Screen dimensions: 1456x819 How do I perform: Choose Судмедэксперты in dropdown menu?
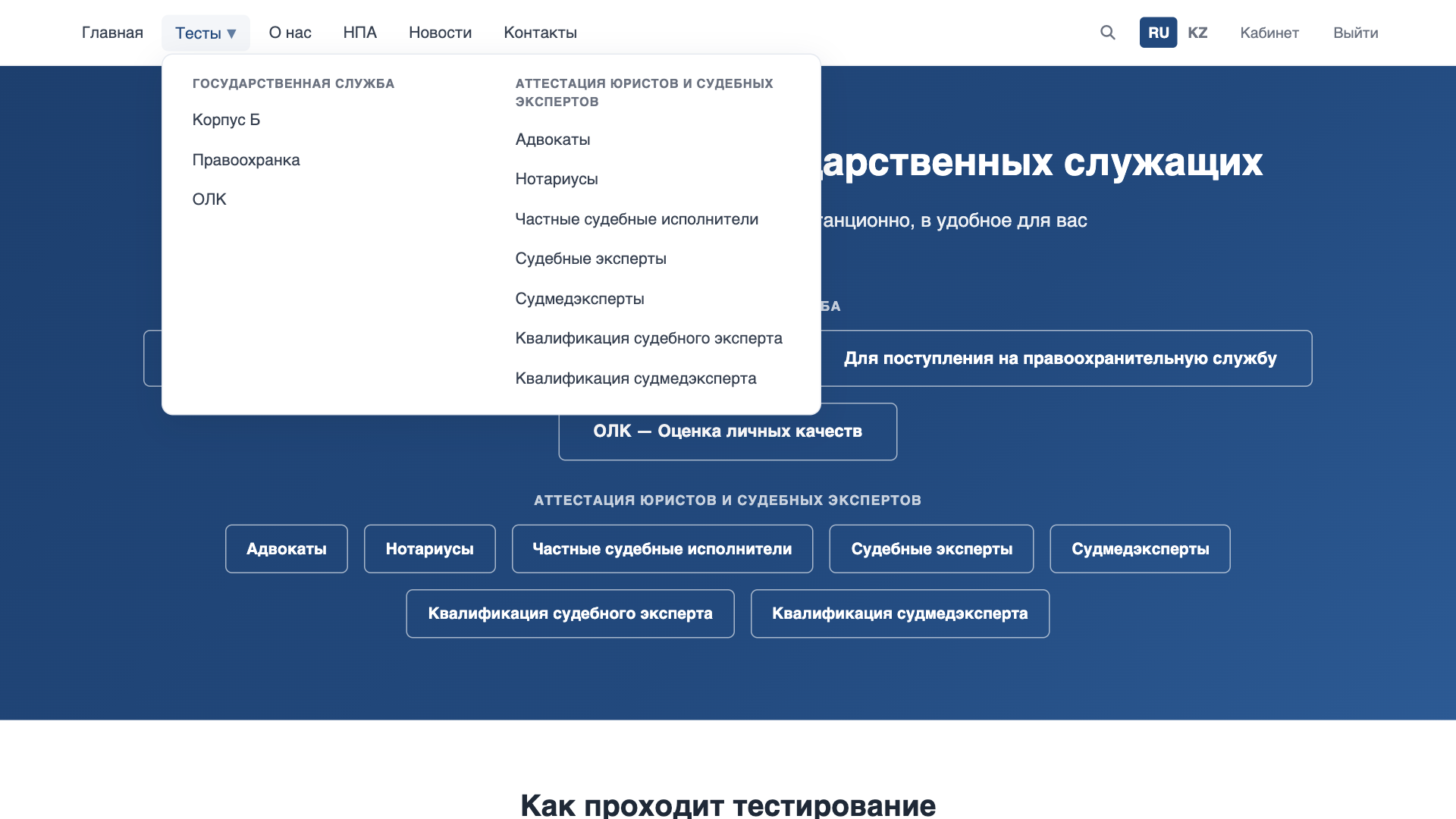click(x=580, y=299)
